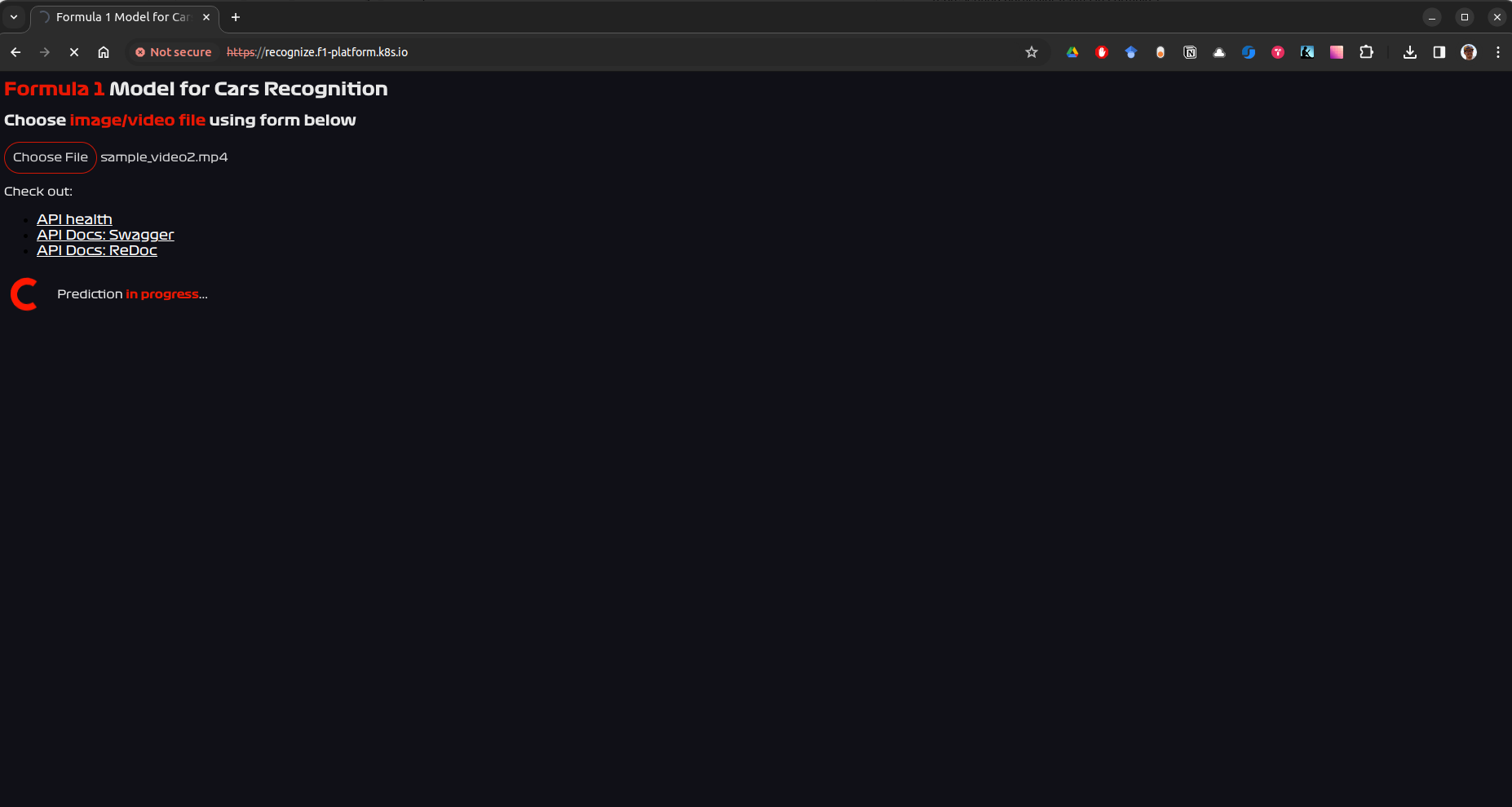Toggle the browser side panel

coord(1439,52)
